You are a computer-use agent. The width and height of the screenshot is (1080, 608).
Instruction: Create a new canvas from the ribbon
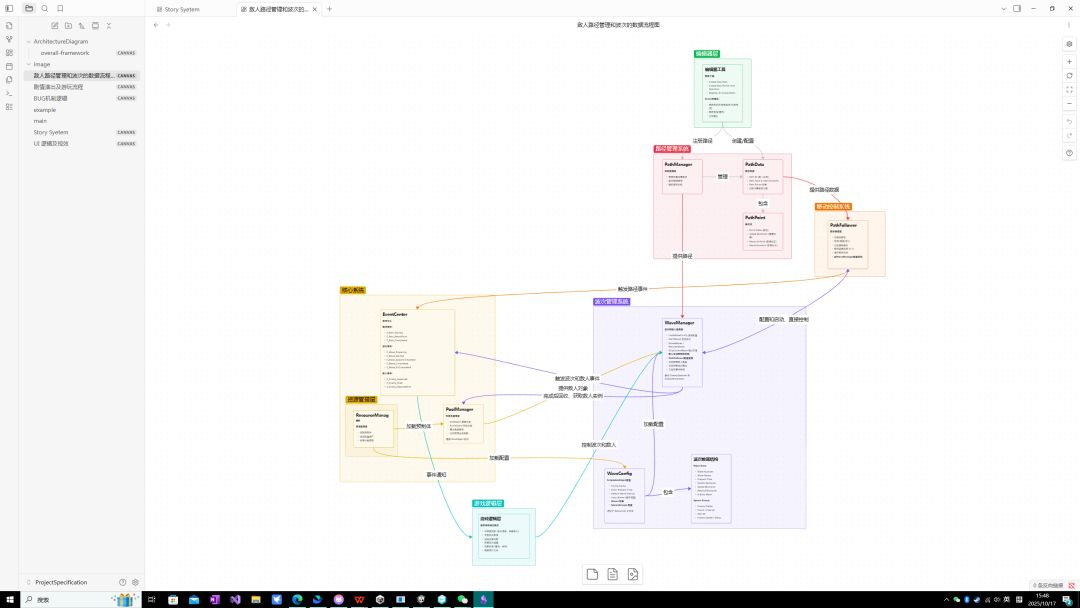(9, 52)
